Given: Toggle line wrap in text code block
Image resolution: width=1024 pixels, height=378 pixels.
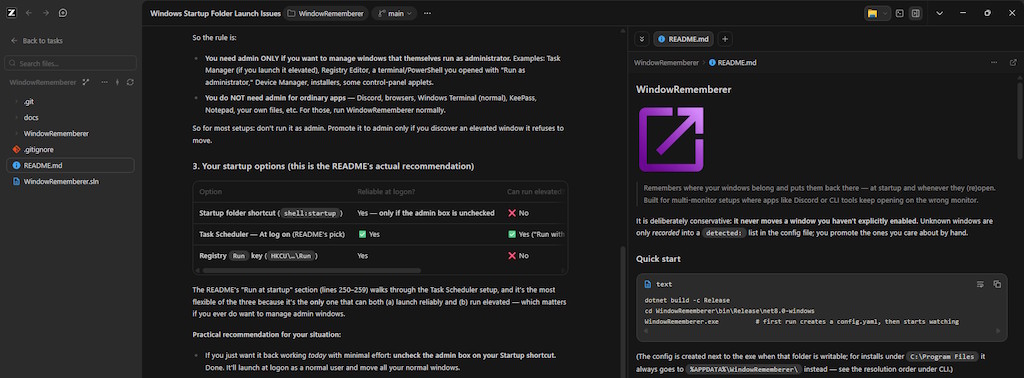Looking at the screenshot, I should [x=980, y=284].
